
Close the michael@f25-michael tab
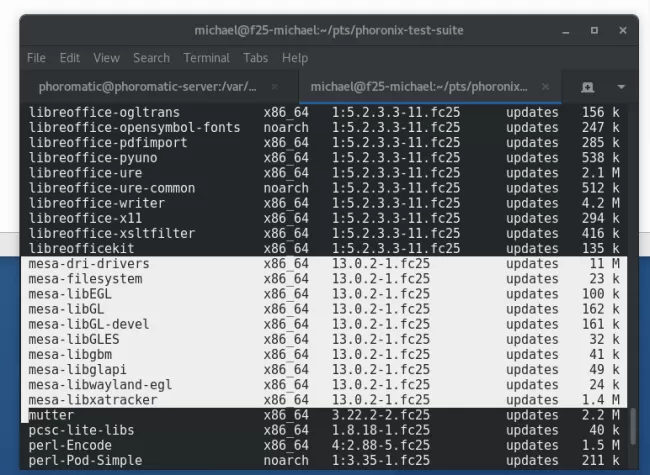click(x=546, y=87)
